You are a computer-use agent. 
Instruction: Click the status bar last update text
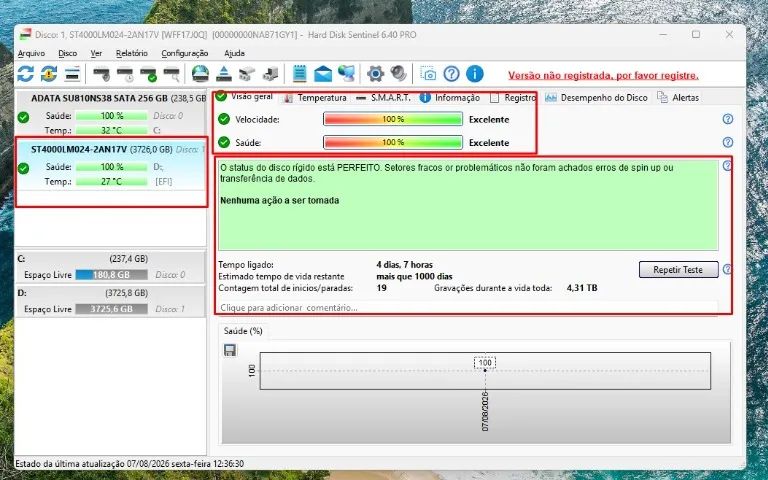click(x=130, y=463)
